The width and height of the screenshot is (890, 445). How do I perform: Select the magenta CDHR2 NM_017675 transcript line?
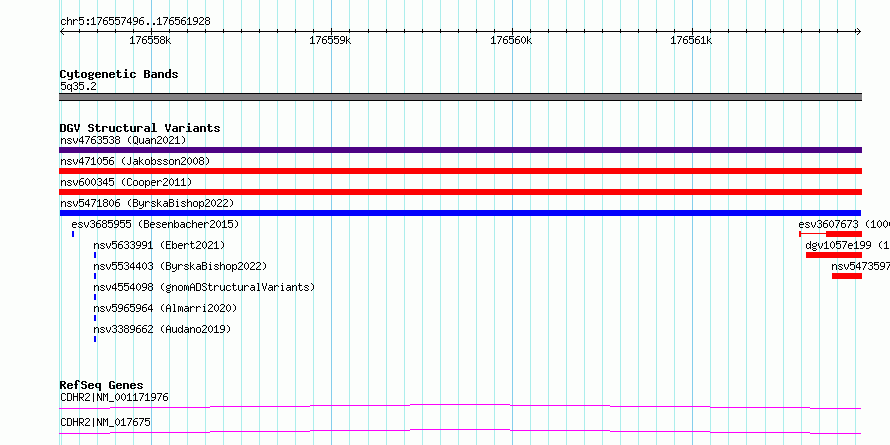[460, 432]
